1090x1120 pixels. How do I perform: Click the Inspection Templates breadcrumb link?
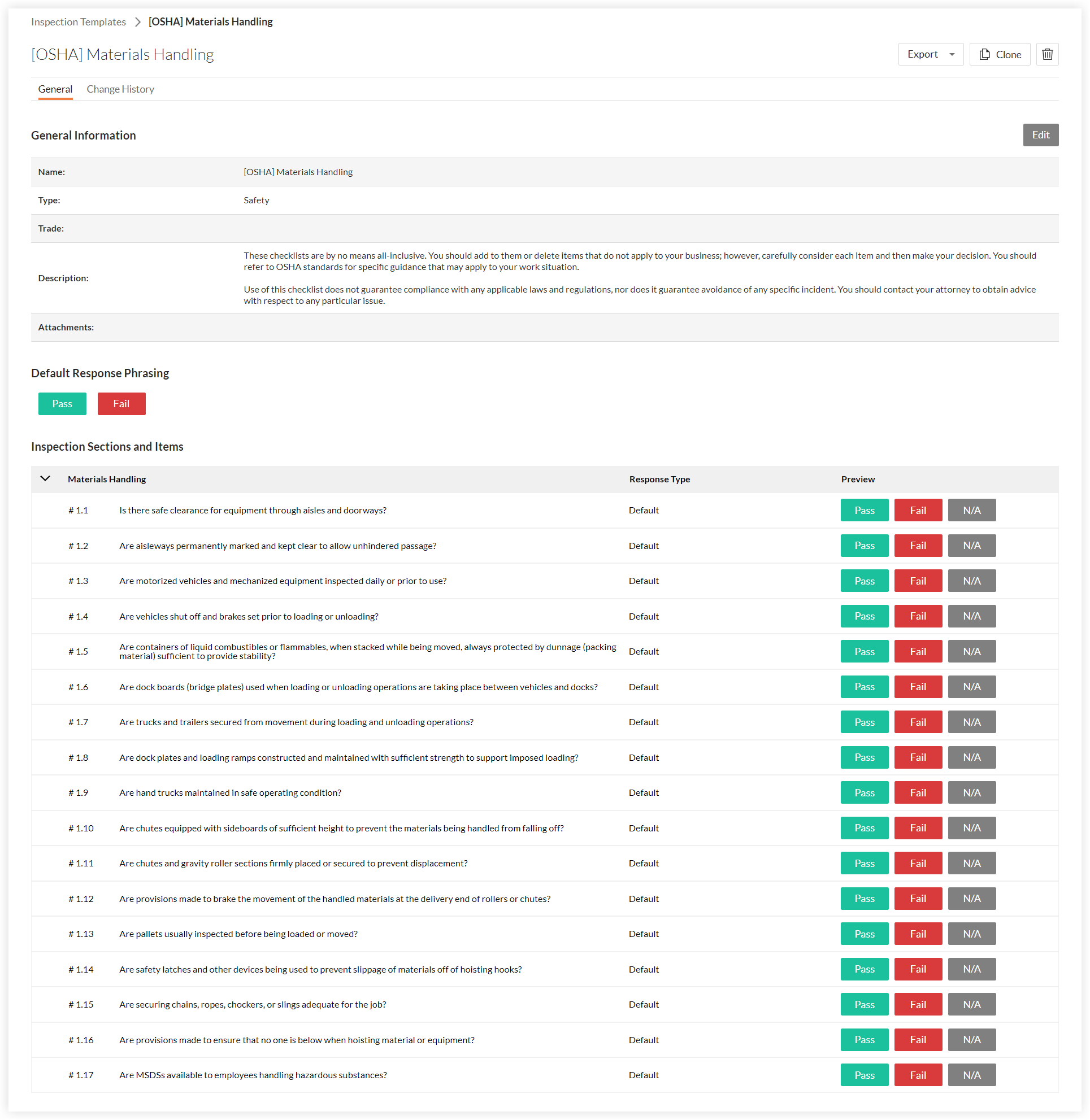pos(79,22)
